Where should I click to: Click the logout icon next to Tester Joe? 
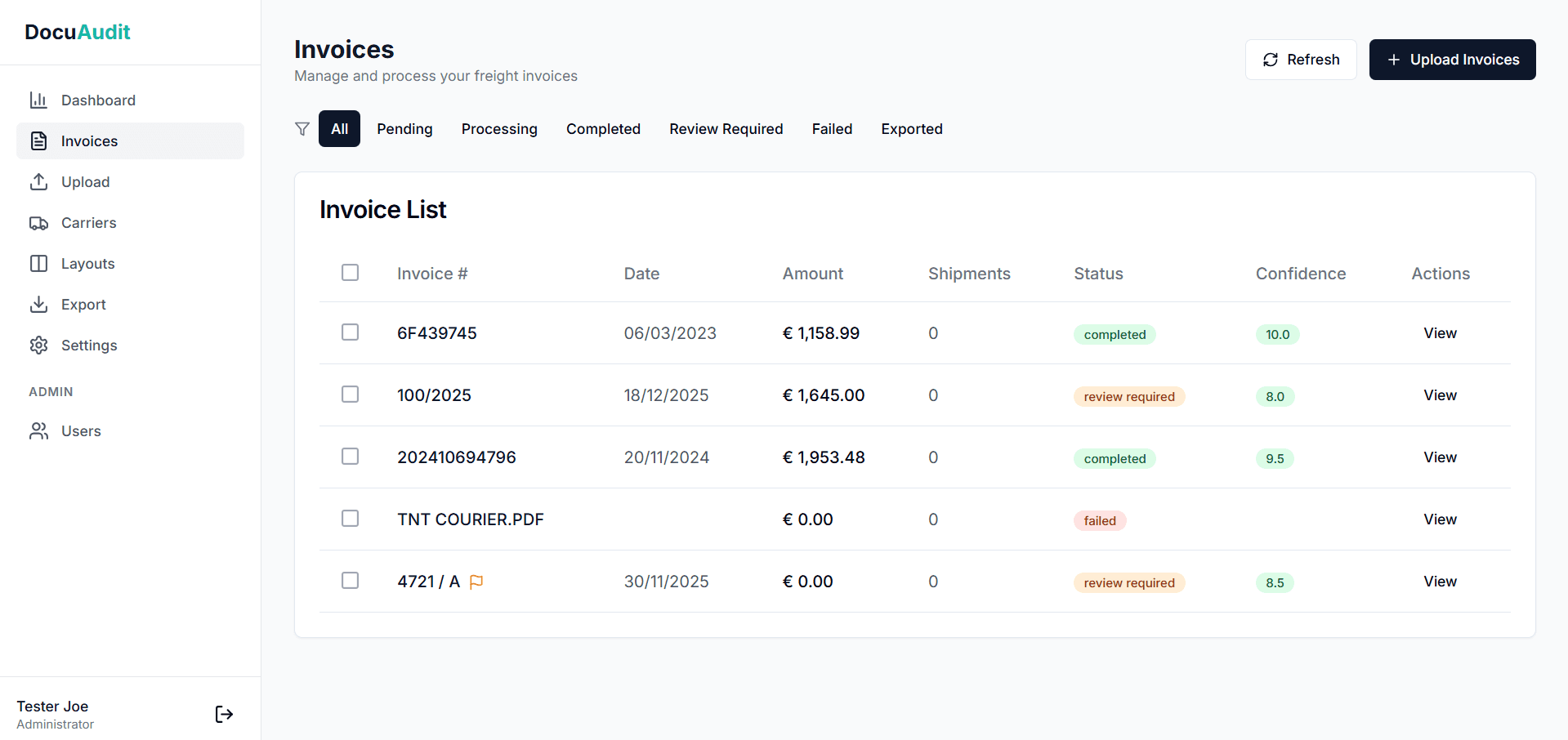(x=222, y=714)
